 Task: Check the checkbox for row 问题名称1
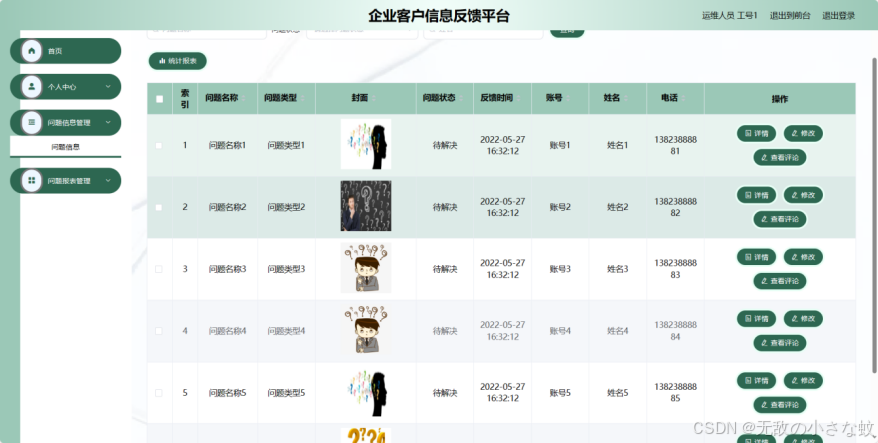(x=159, y=146)
